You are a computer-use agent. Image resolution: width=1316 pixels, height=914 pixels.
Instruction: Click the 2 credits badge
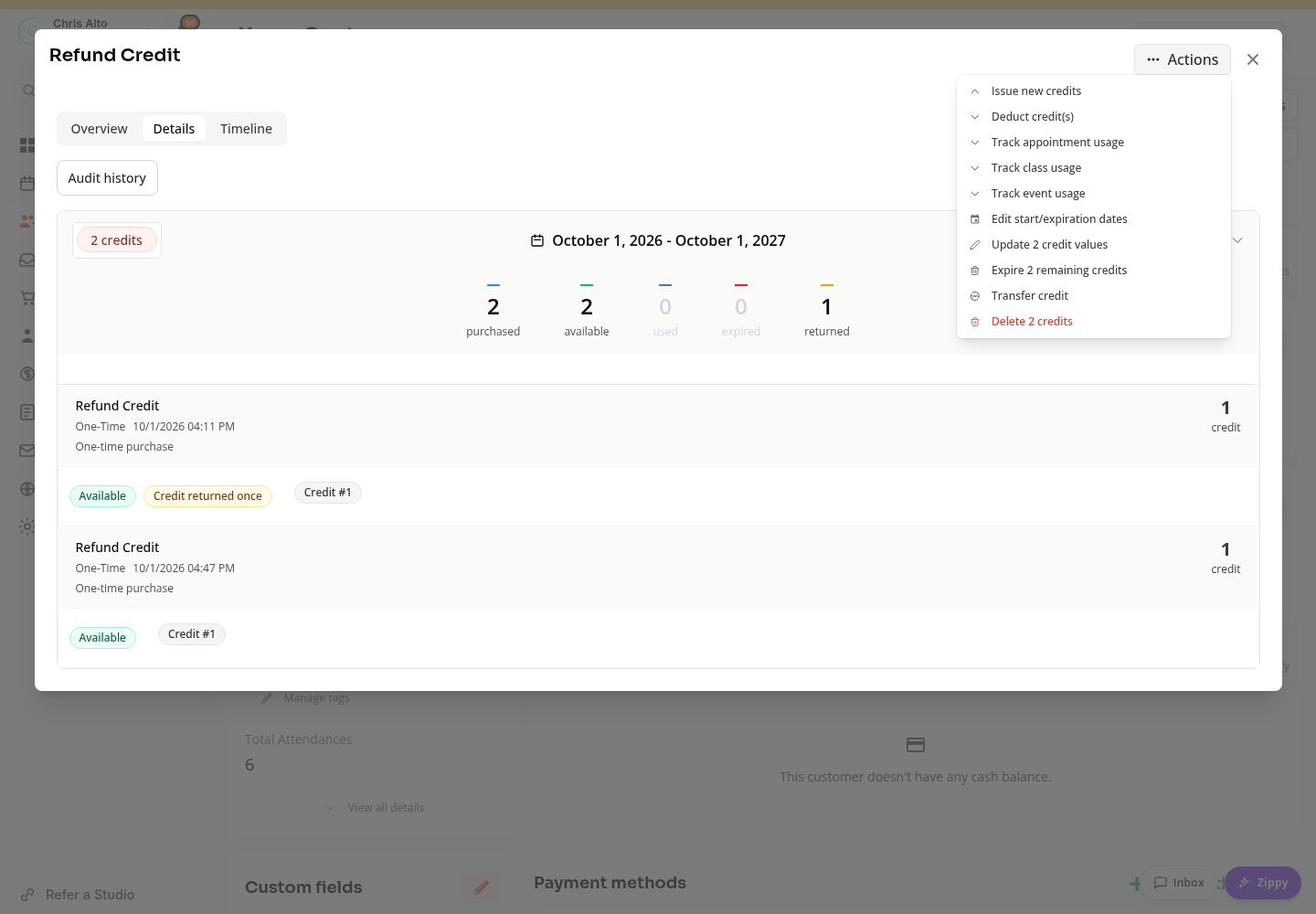click(116, 240)
